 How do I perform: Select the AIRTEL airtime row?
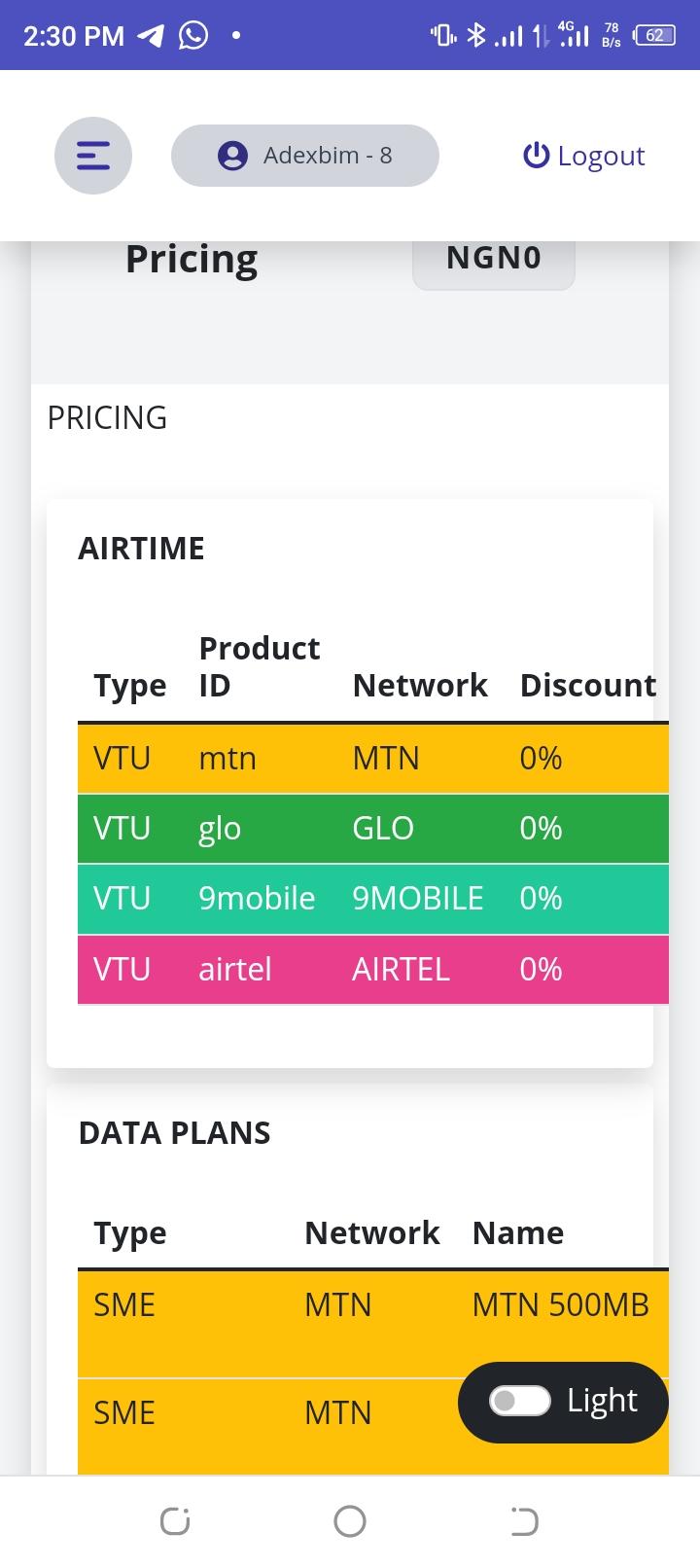[373, 969]
